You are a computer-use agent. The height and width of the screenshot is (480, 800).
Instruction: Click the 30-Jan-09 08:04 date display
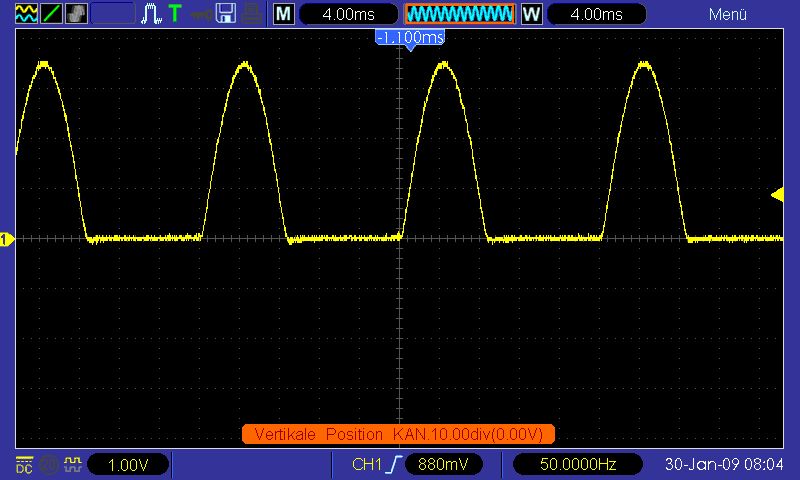pos(724,464)
